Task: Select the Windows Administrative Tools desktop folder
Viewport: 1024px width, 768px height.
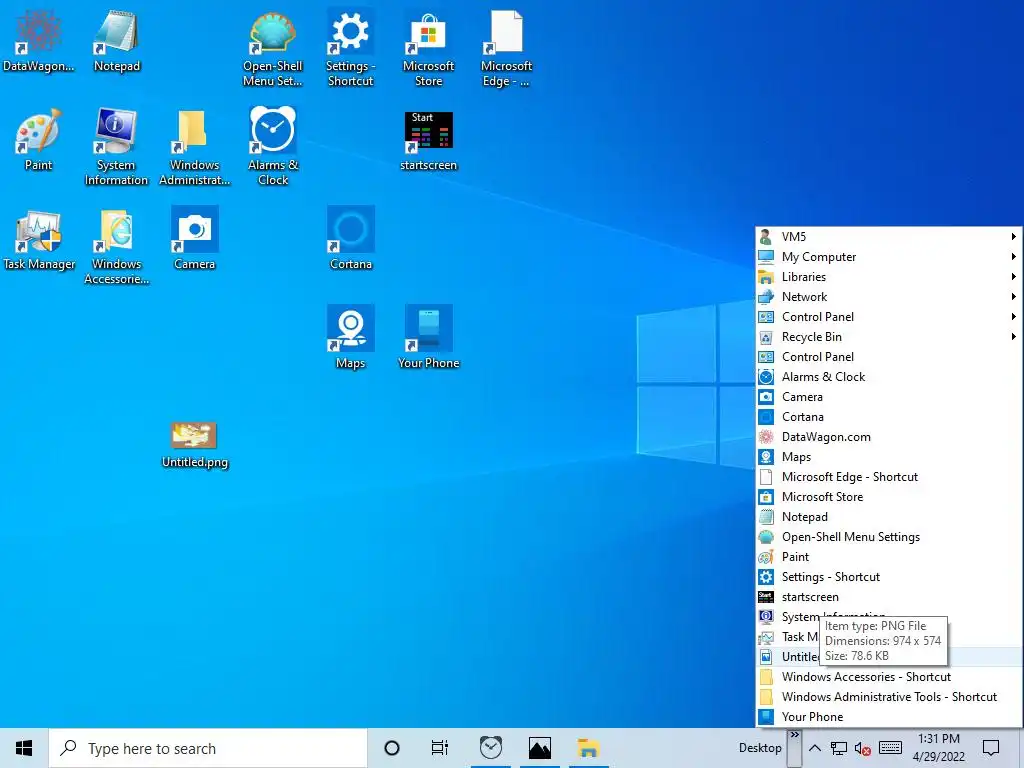Action: (195, 148)
